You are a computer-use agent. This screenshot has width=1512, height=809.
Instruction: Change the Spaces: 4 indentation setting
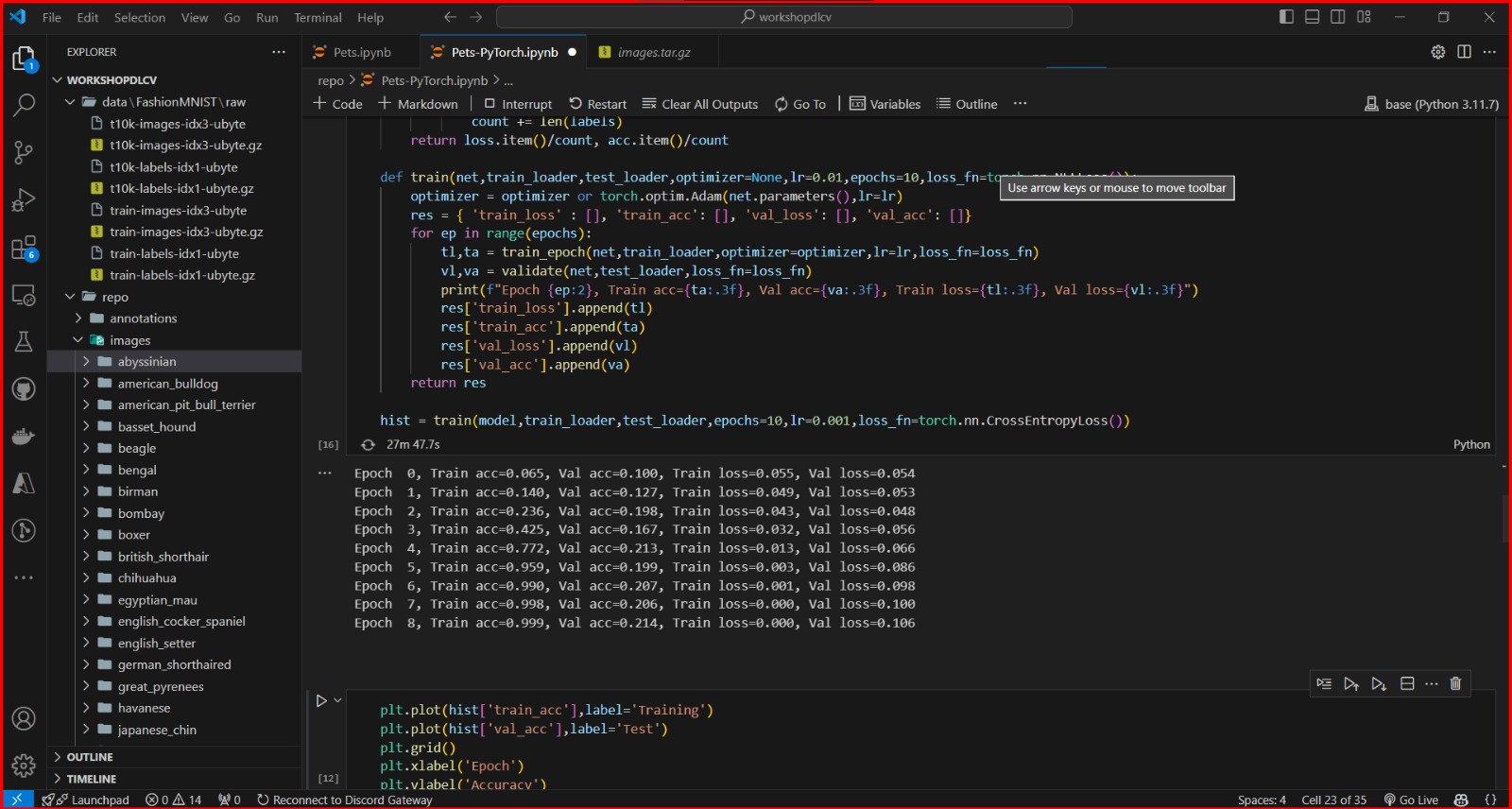(x=1262, y=800)
